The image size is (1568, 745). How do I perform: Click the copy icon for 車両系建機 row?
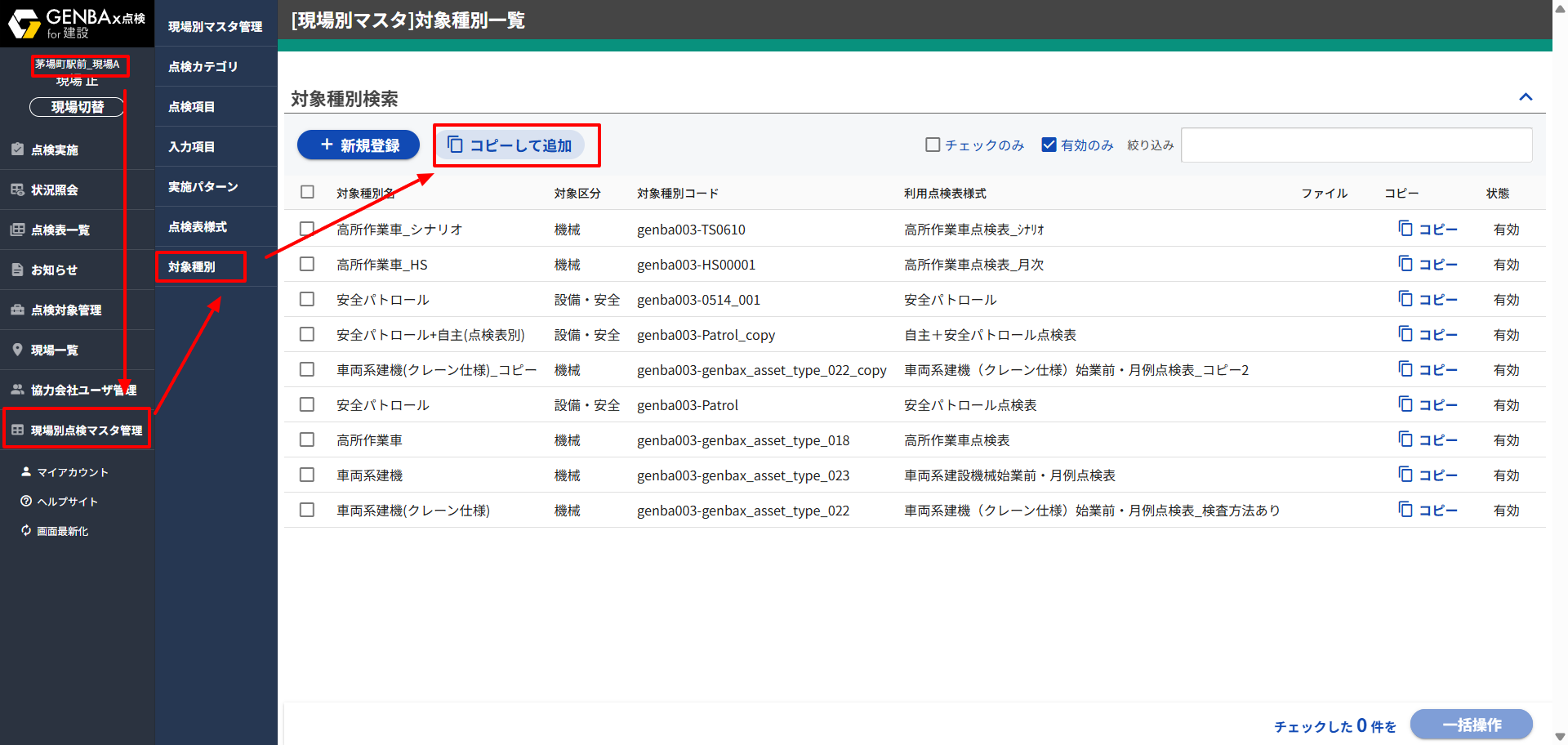(x=1405, y=475)
